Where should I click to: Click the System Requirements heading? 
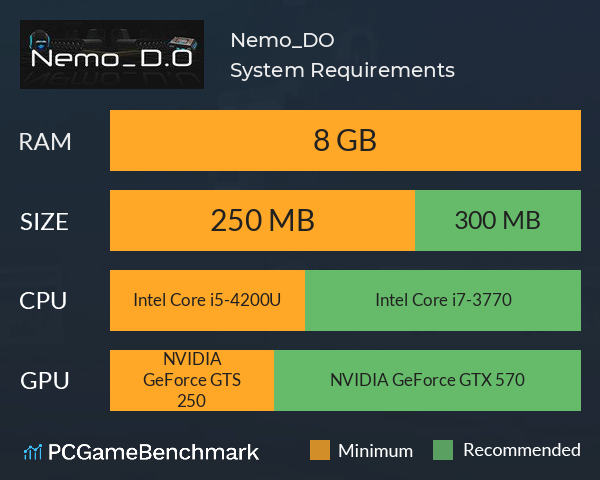pos(342,70)
